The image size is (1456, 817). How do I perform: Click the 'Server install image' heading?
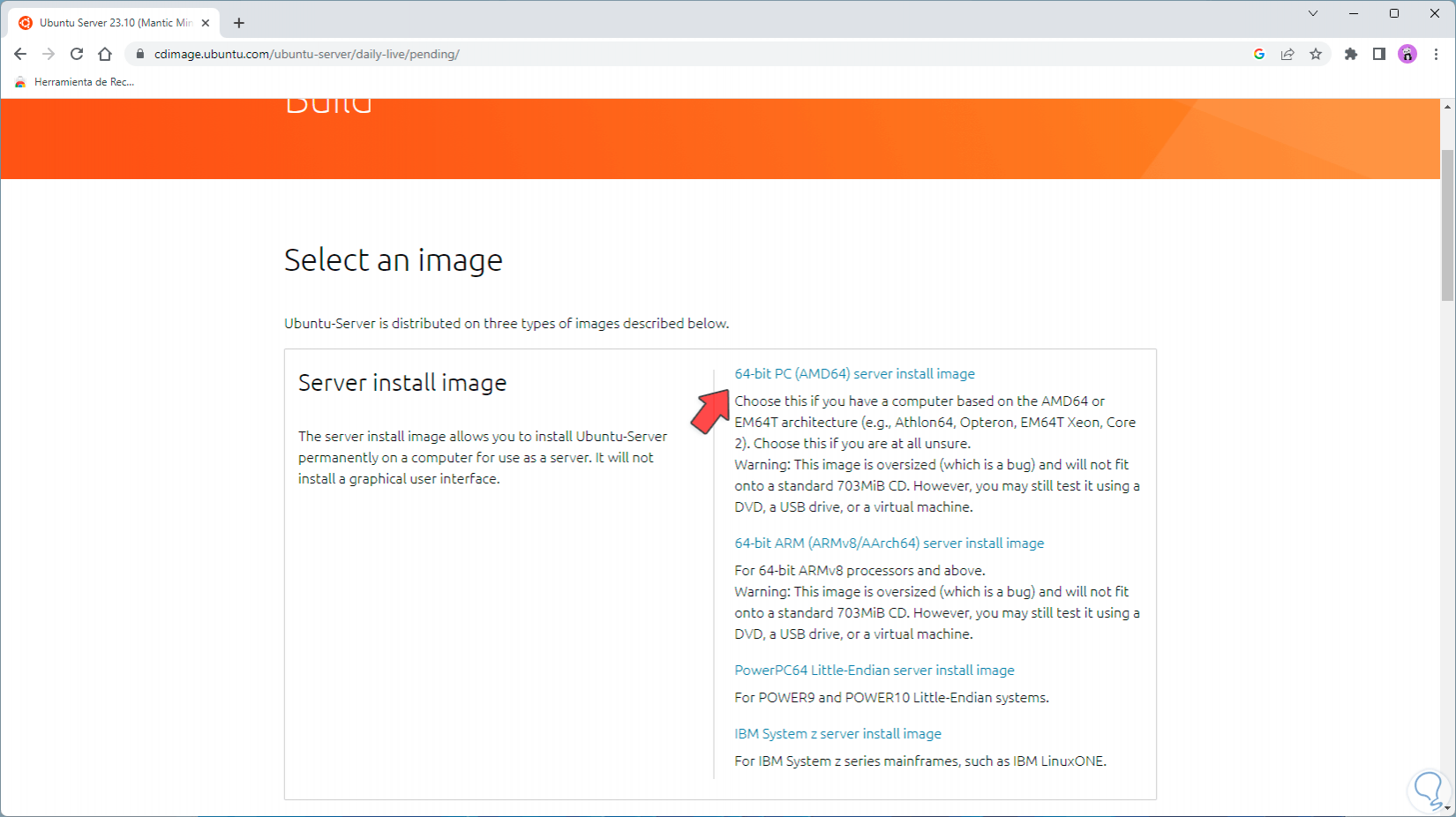click(x=402, y=383)
